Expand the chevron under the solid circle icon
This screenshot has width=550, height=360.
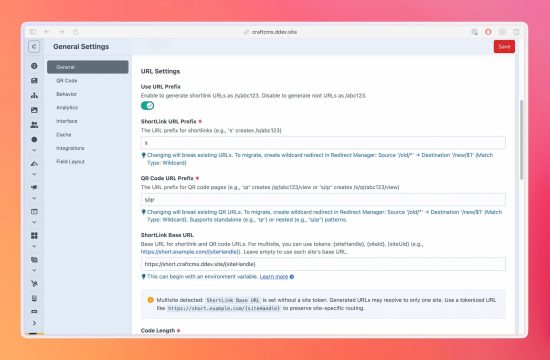click(34, 150)
